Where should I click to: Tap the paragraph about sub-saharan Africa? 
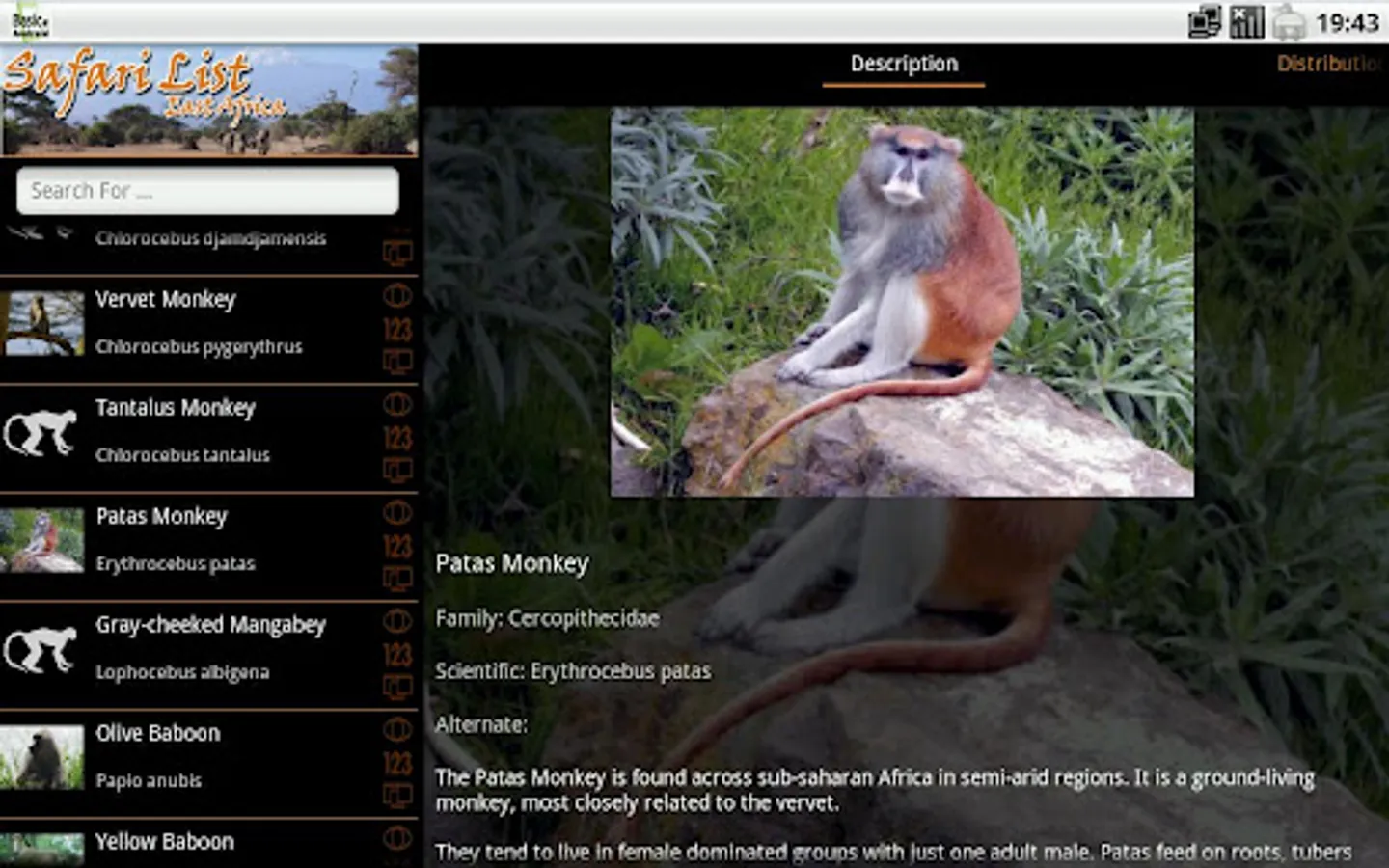[x=875, y=790]
